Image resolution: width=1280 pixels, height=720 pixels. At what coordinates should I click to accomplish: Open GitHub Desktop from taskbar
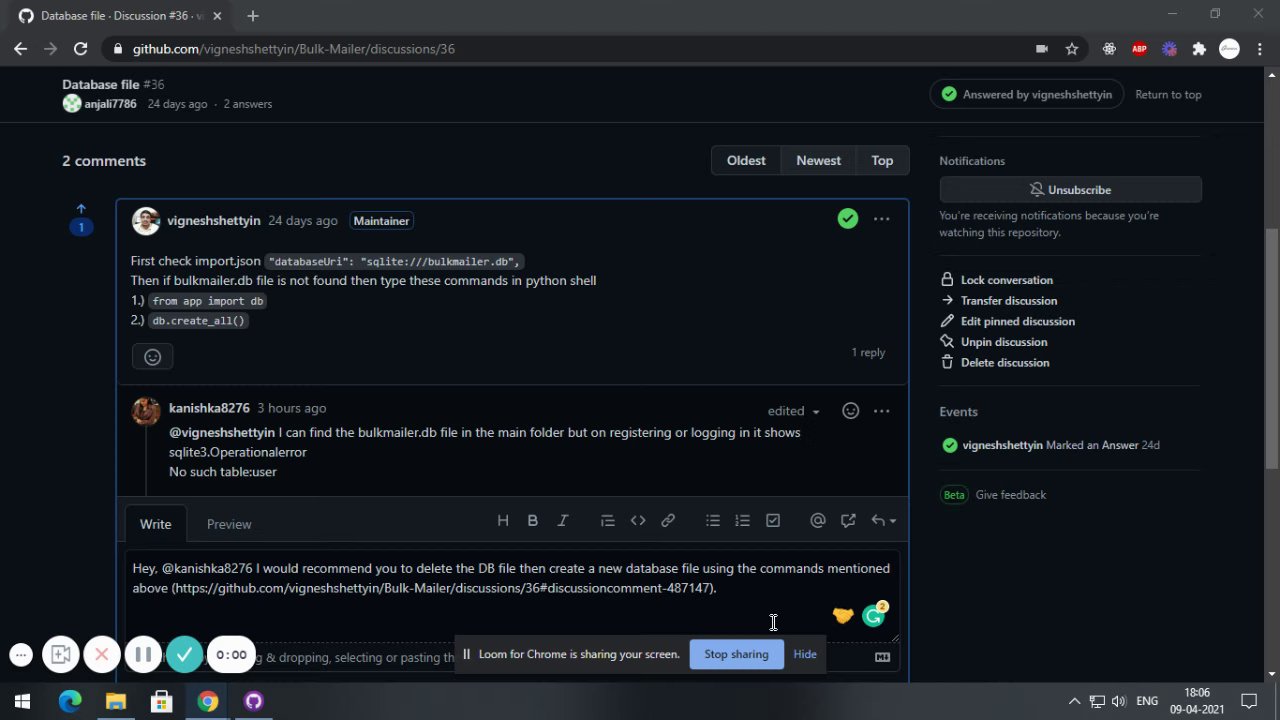[254, 701]
